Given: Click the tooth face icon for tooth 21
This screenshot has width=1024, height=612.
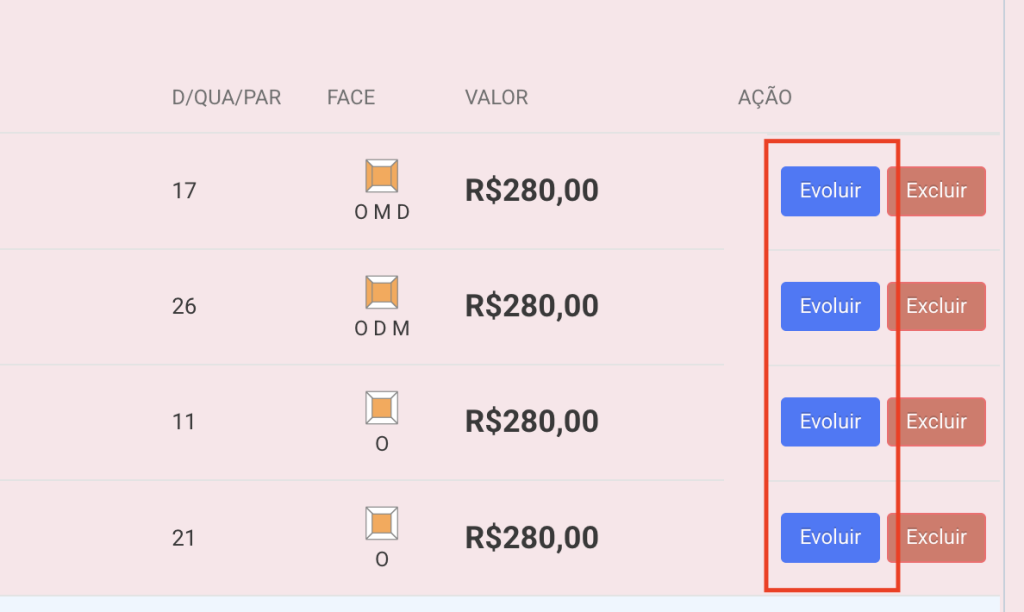Looking at the screenshot, I should [x=381, y=523].
